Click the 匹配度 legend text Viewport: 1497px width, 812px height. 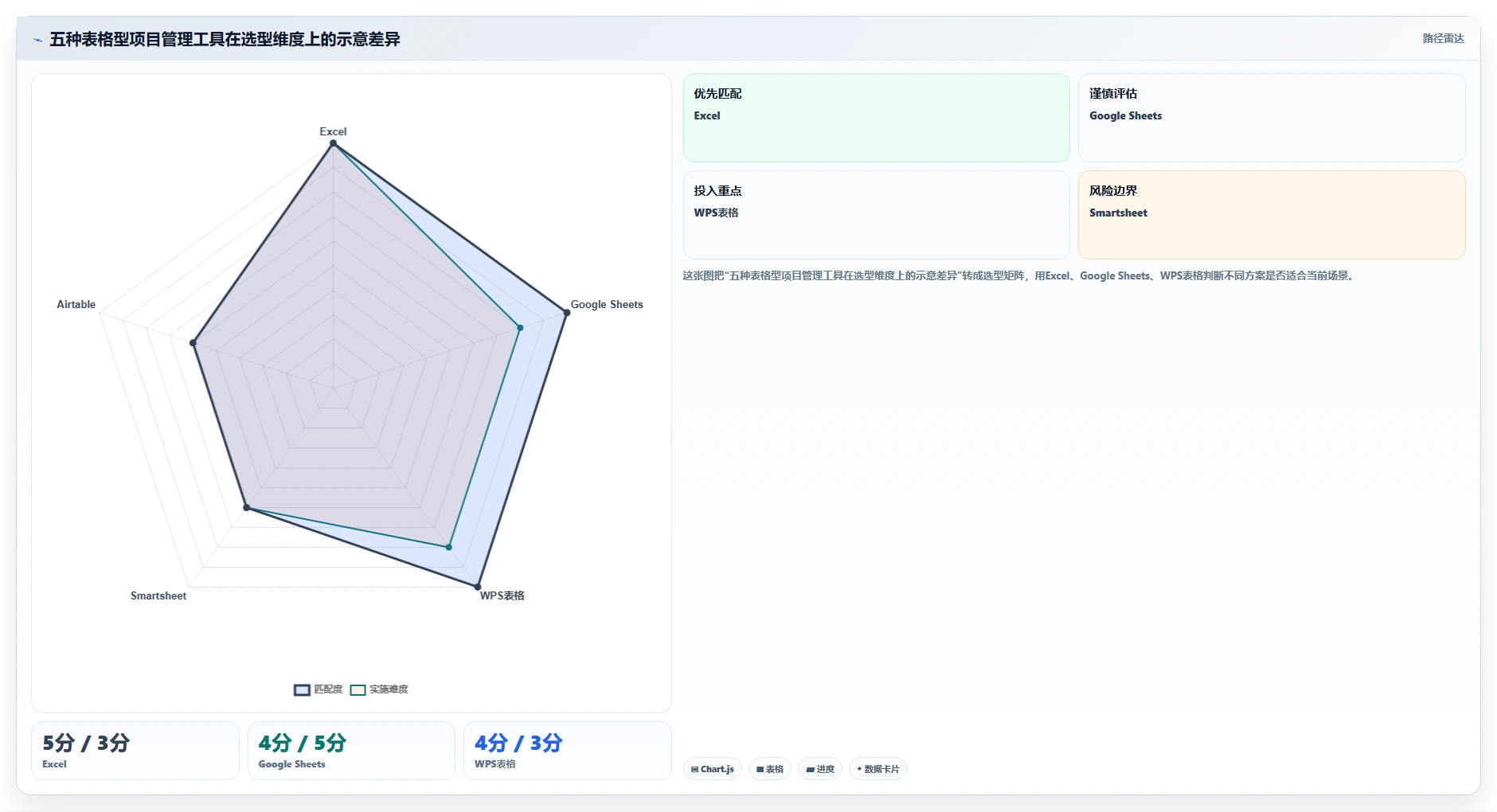[x=328, y=689]
